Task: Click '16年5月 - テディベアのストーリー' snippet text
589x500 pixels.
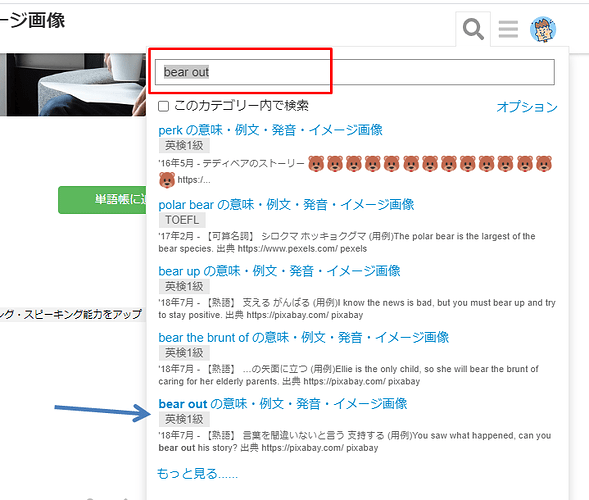Action: (x=231, y=163)
